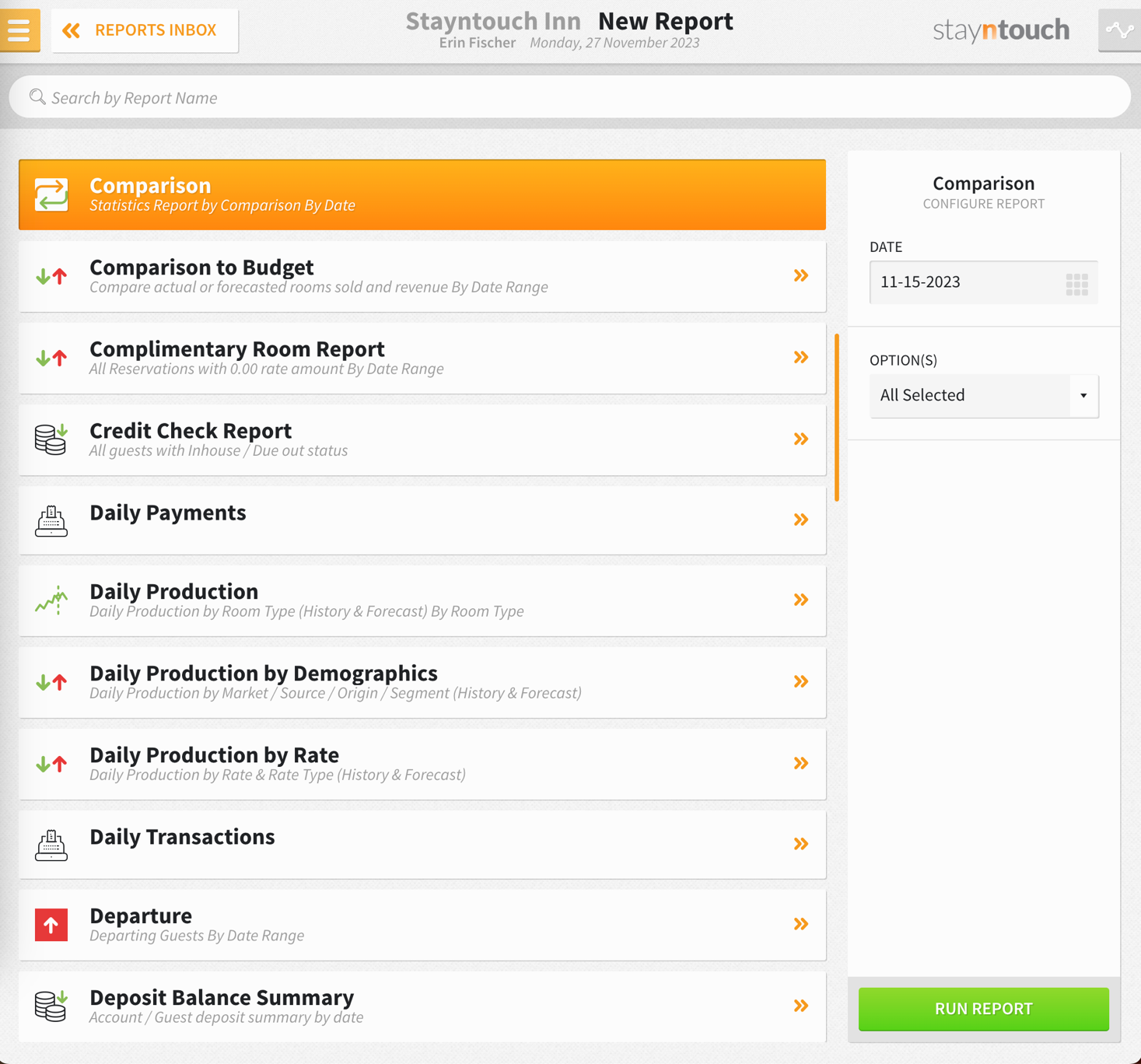Open the analytics icon at top right
The height and width of the screenshot is (1064, 1141).
[x=1119, y=30]
